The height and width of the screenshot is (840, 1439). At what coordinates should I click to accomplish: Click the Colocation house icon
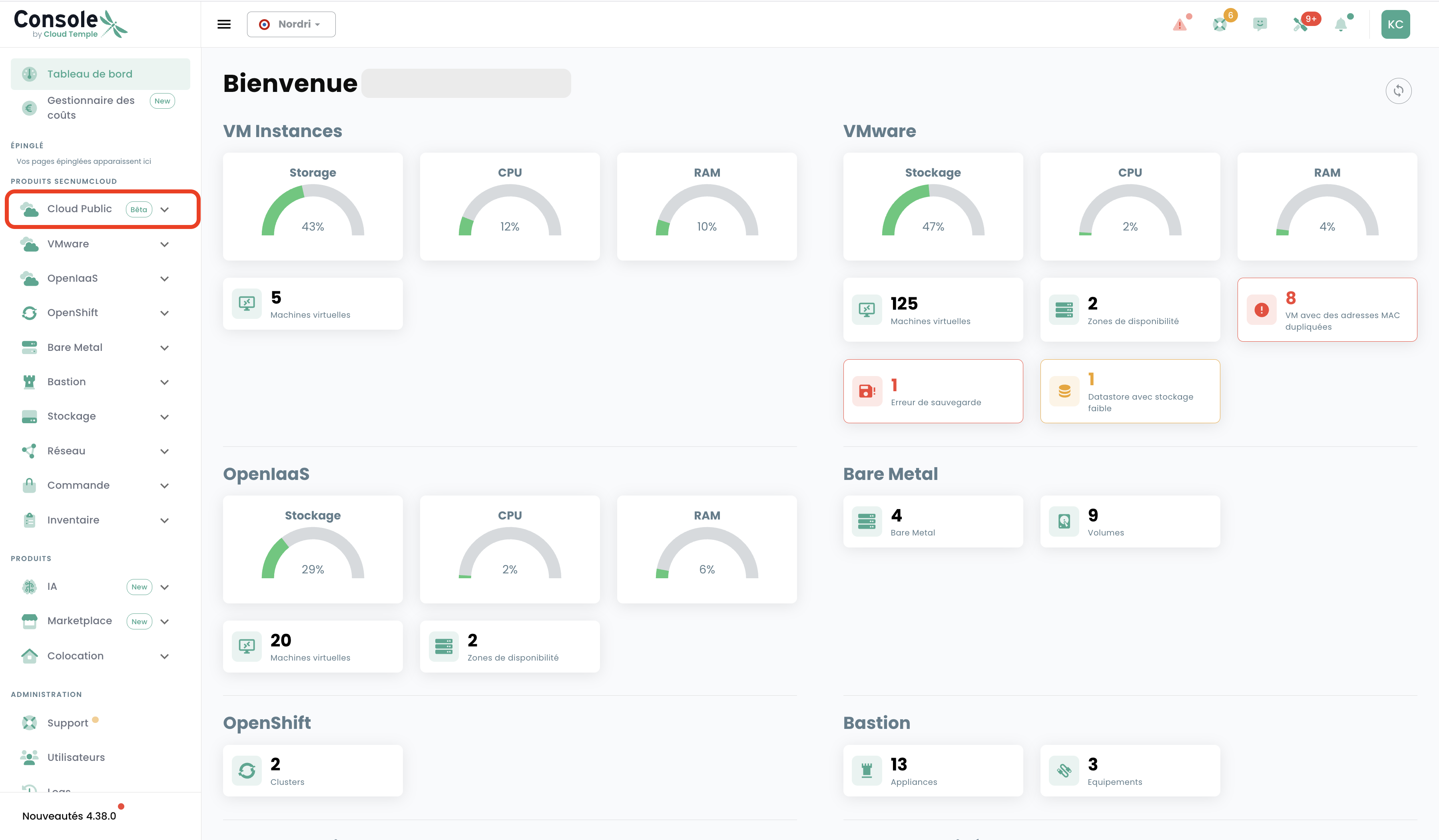[29, 655]
